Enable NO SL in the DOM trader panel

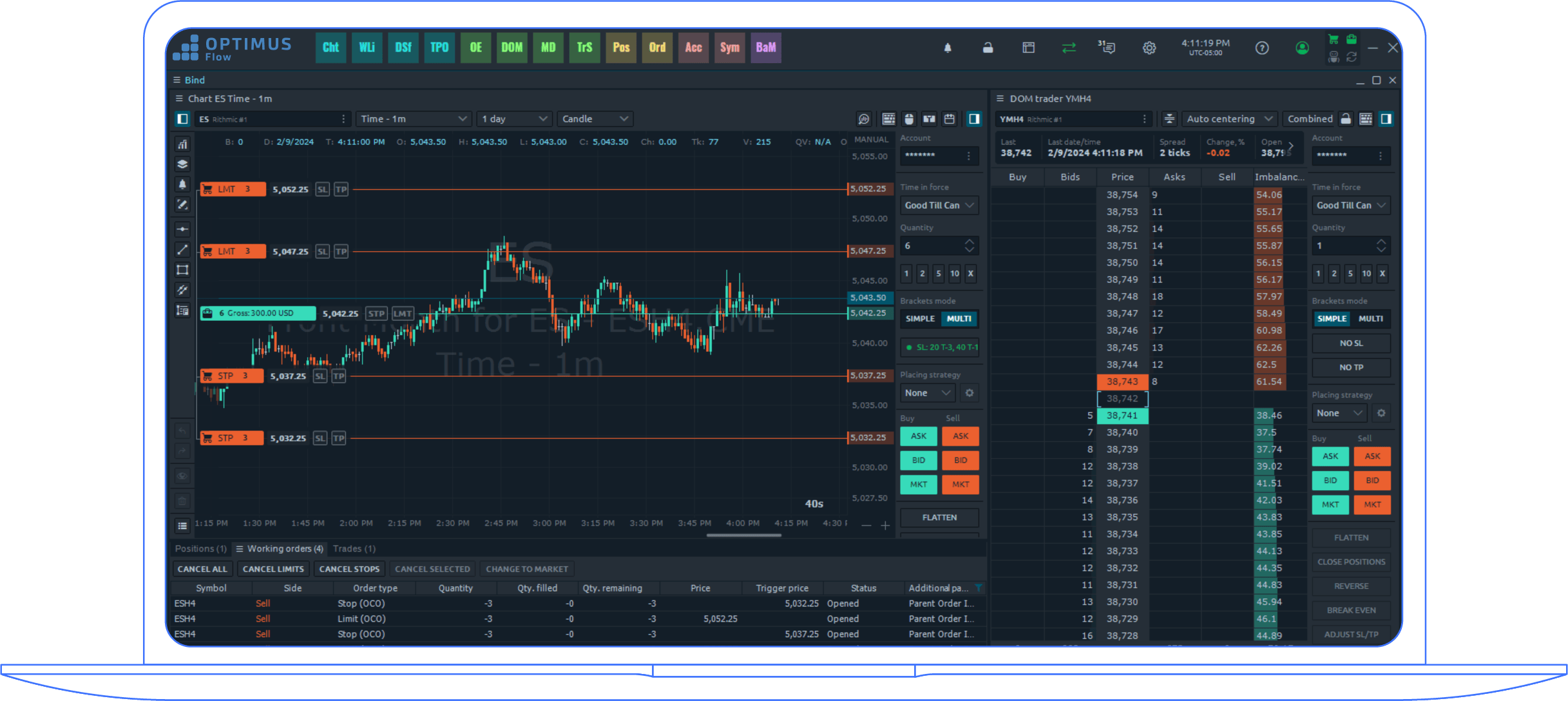[1351, 343]
